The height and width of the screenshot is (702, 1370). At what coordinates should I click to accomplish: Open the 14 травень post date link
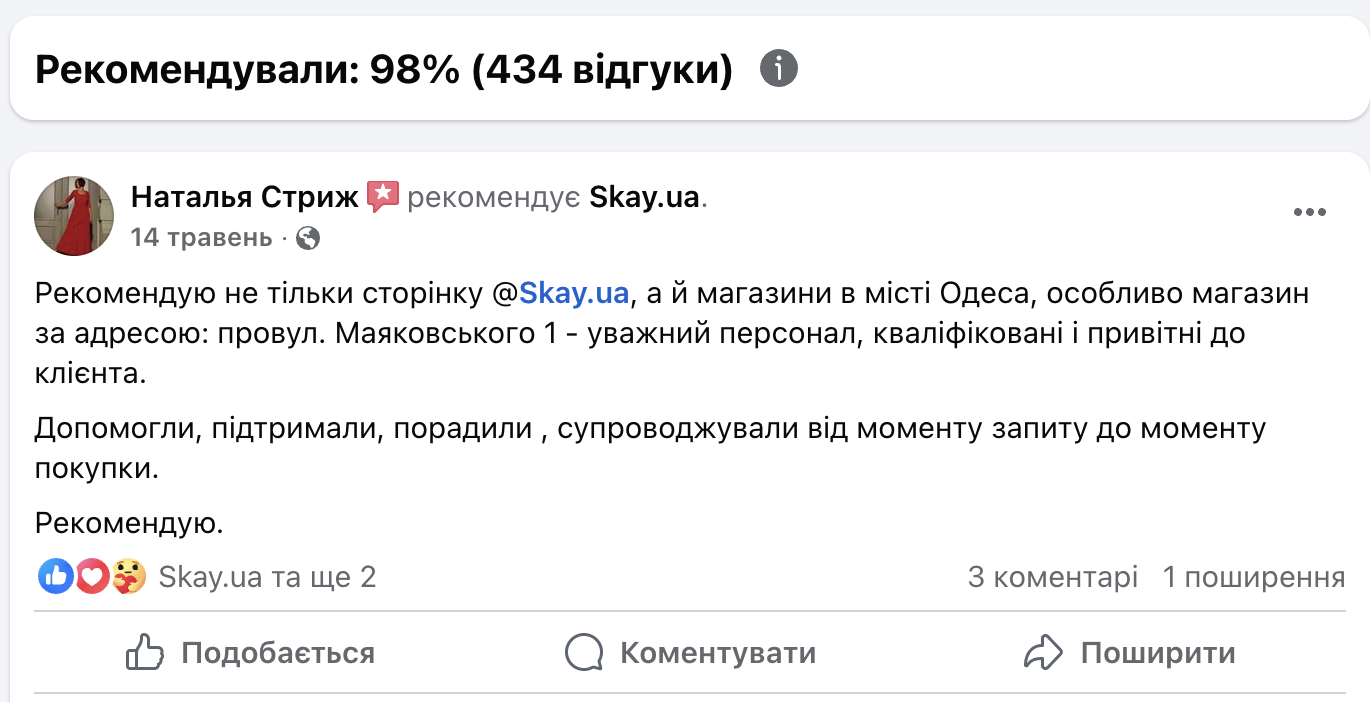coord(201,238)
